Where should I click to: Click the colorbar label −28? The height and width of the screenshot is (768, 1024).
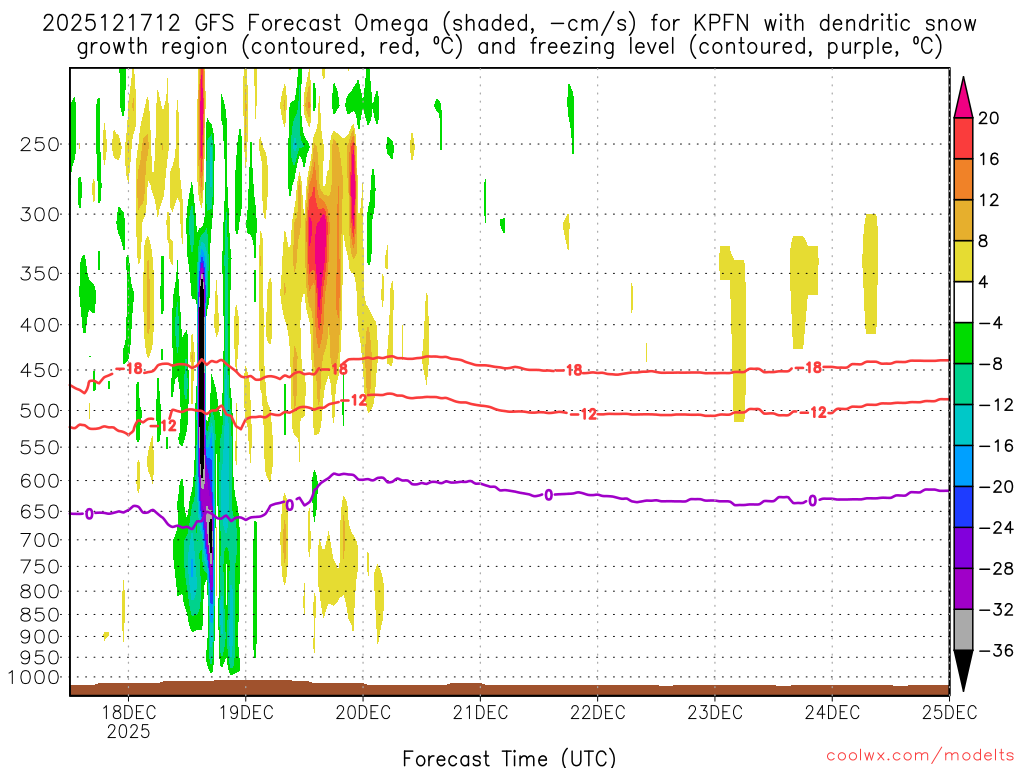pyautogui.click(x=997, y=569)
